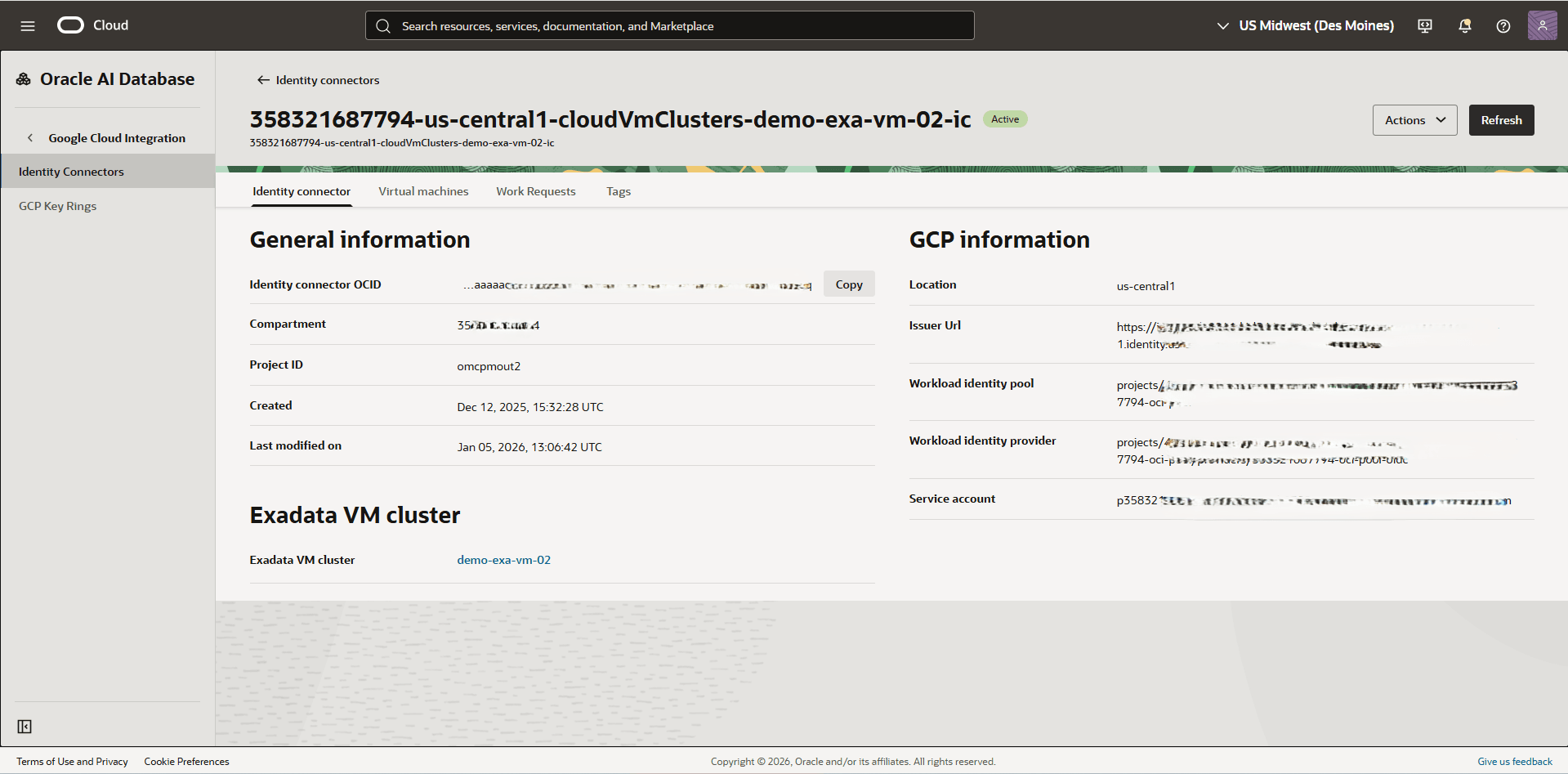Select GCP Key Rings in the sidebar

(x=57, y=205)
